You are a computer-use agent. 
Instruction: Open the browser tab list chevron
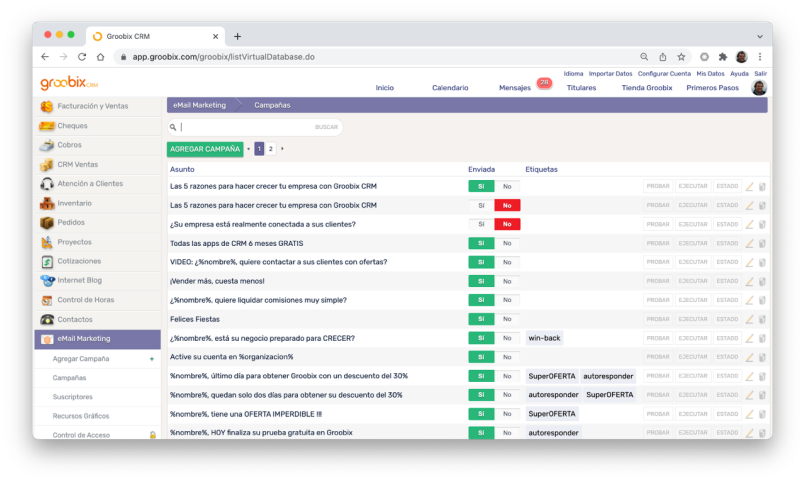(x=760, y=36)
